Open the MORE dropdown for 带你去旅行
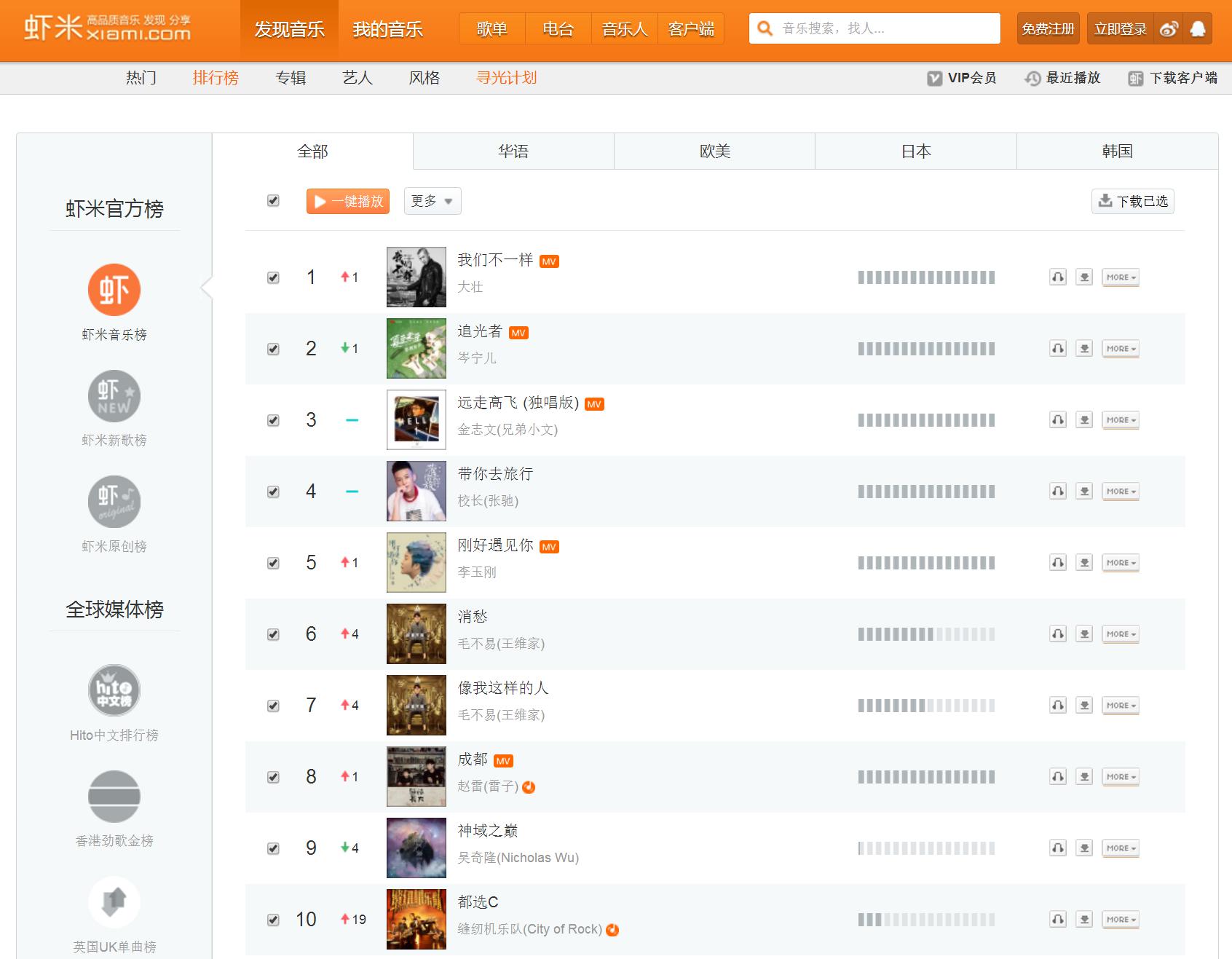Image resolution: width=1232 pixels, height=959 pixels. point(1120,492)
